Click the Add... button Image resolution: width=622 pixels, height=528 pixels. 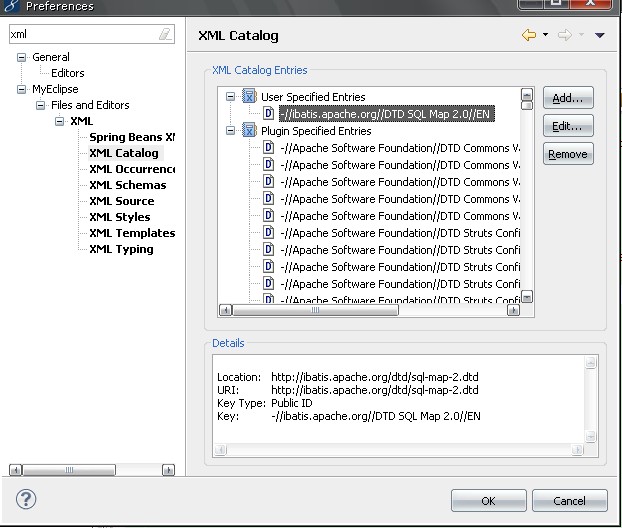coord(568,98)
